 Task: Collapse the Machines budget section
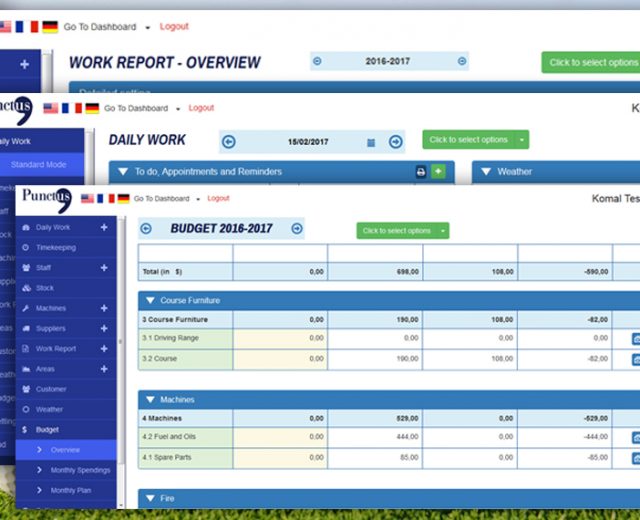pyautogui.click(x=151, y=399)
